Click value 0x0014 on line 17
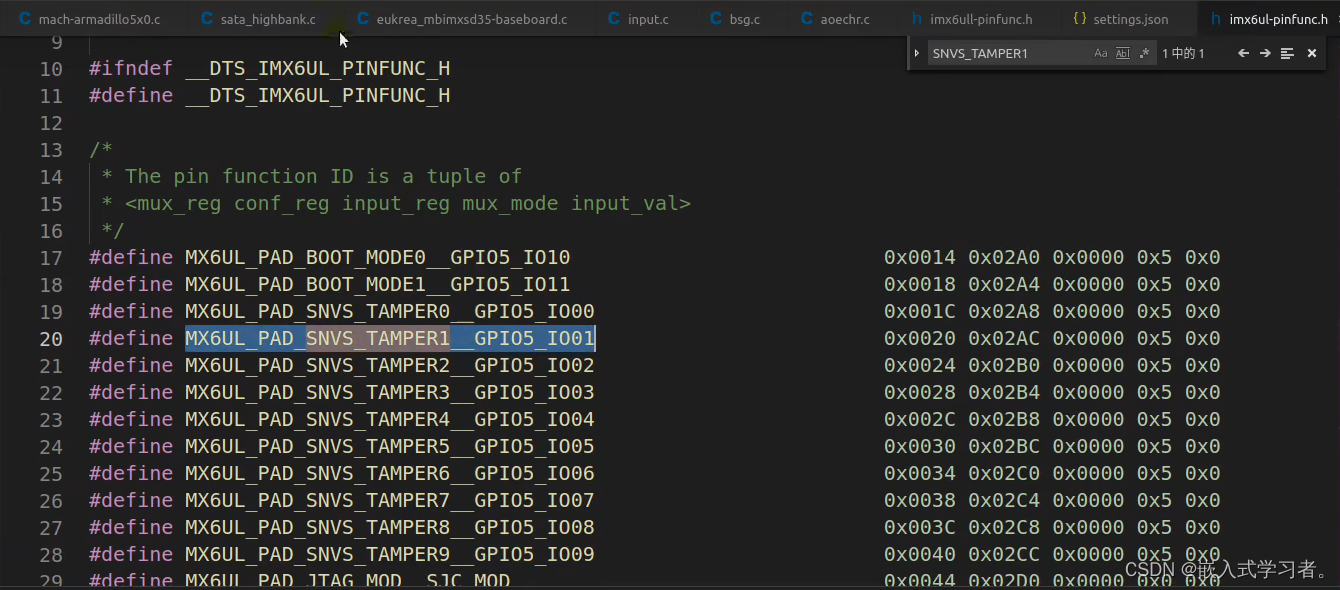The height and width of the screenshot is (590, 1340). (x=920, y=257)
